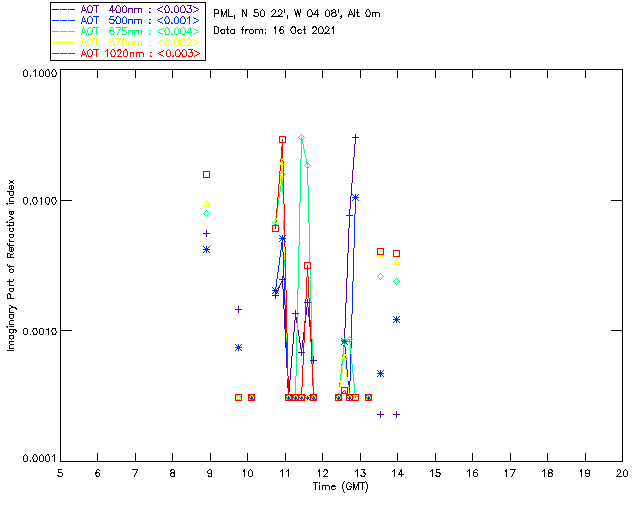Image resolution: width=640 pixels, height=512 pixels.
Task: Click the x-axis tick label 9
Action: 210,473
